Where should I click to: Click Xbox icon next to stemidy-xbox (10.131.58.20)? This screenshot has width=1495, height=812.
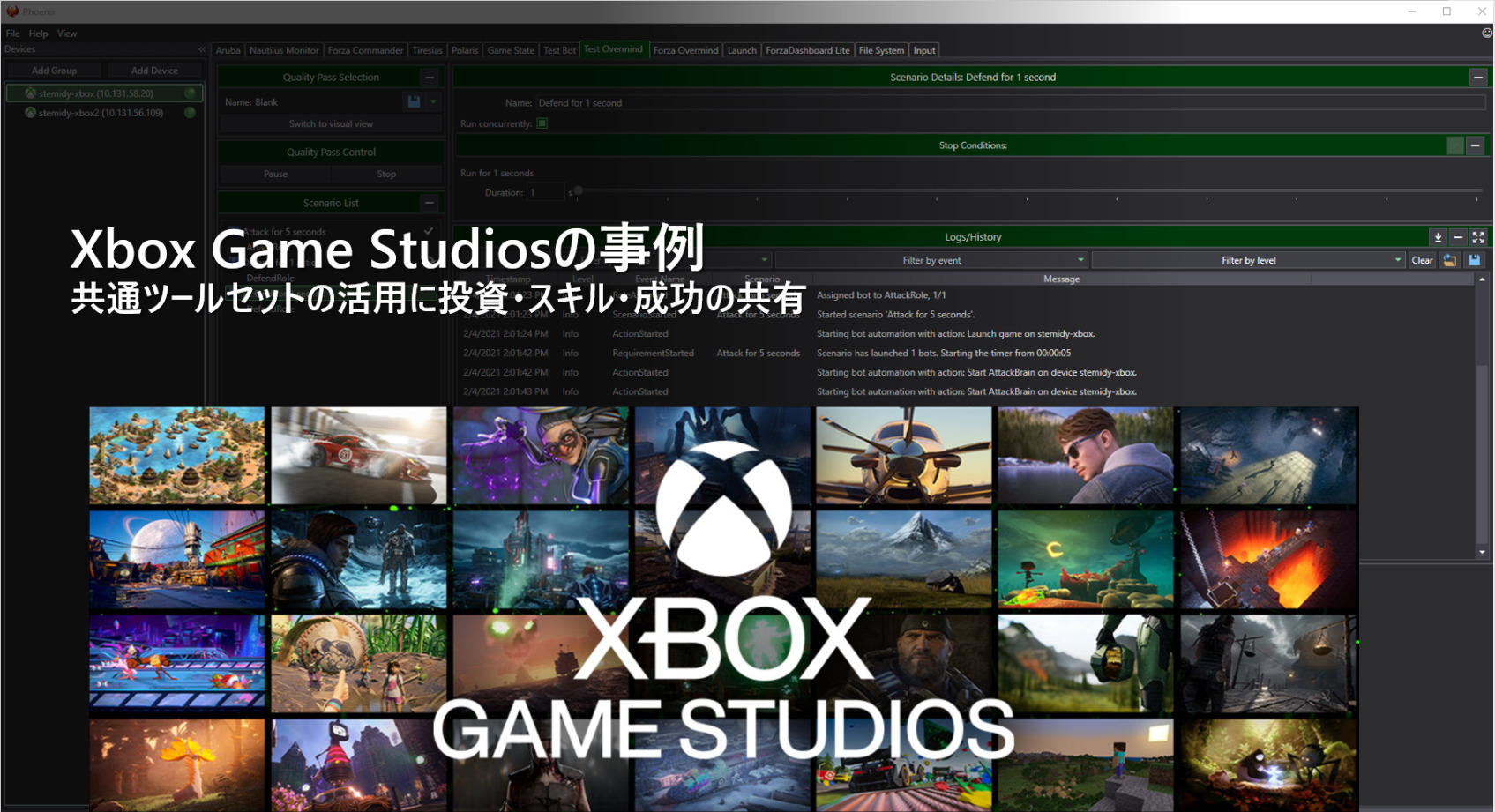(x=31, y=93)
